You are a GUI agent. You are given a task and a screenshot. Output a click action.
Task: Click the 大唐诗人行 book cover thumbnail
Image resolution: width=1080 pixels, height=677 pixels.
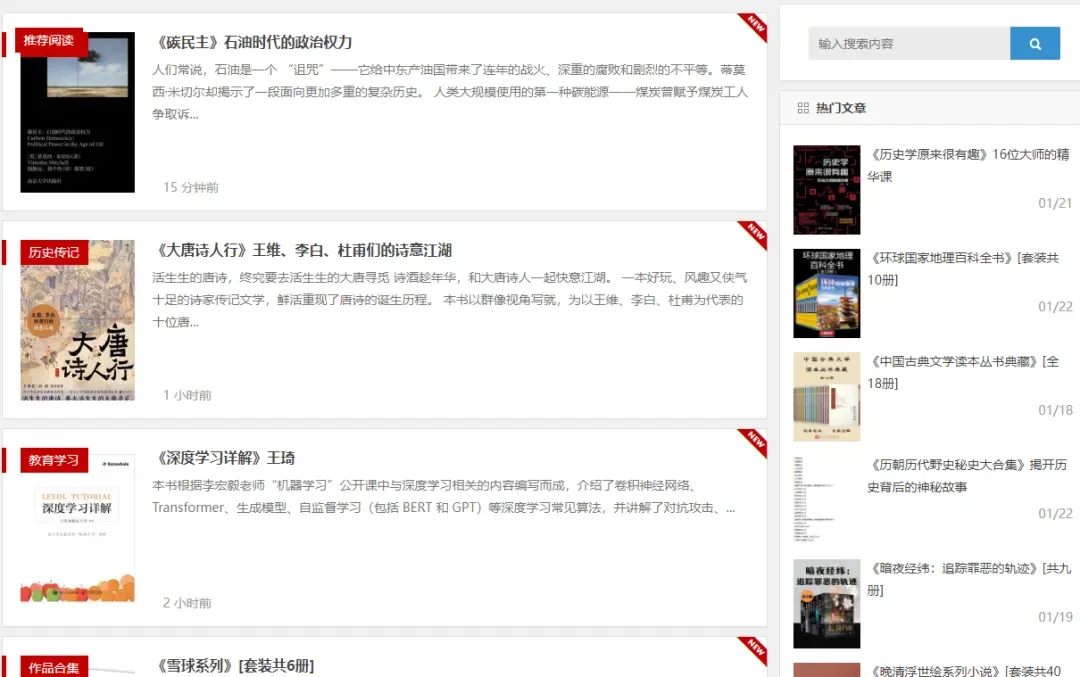[x=77, y=320]
